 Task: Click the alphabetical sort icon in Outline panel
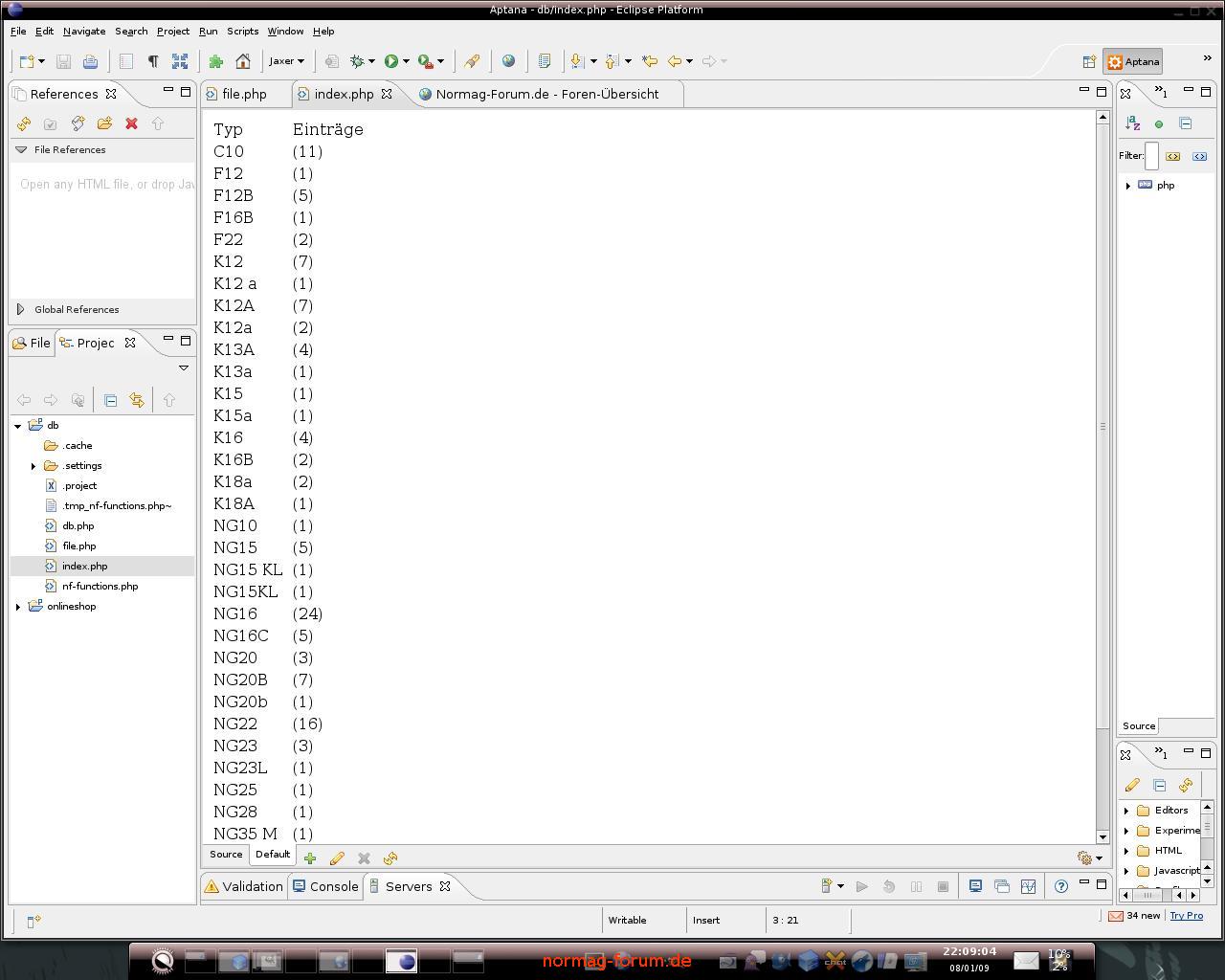pos(1132,123)
